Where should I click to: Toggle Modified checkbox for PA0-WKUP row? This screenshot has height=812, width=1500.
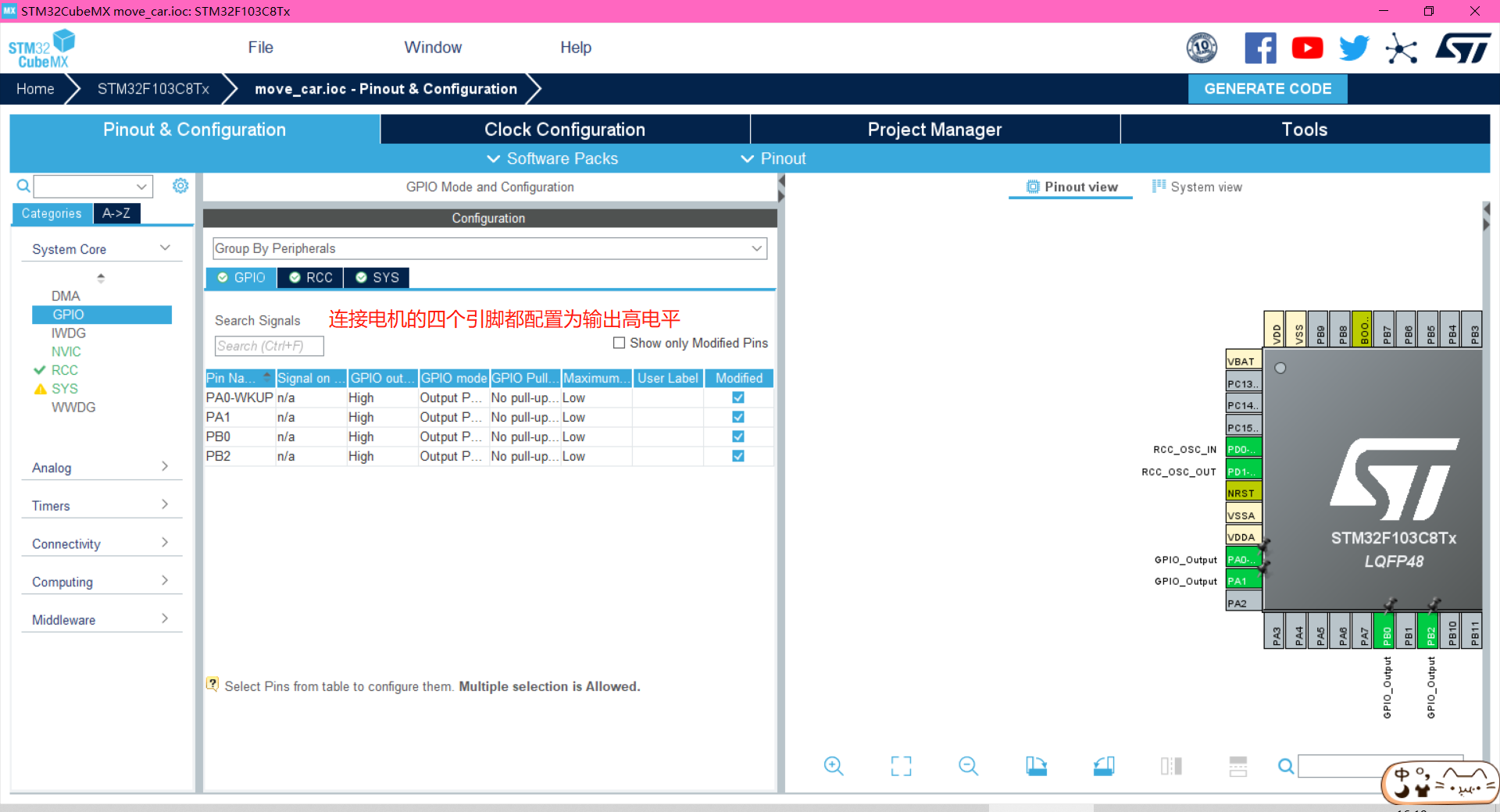pyautogui.click(x=738, y=397)
